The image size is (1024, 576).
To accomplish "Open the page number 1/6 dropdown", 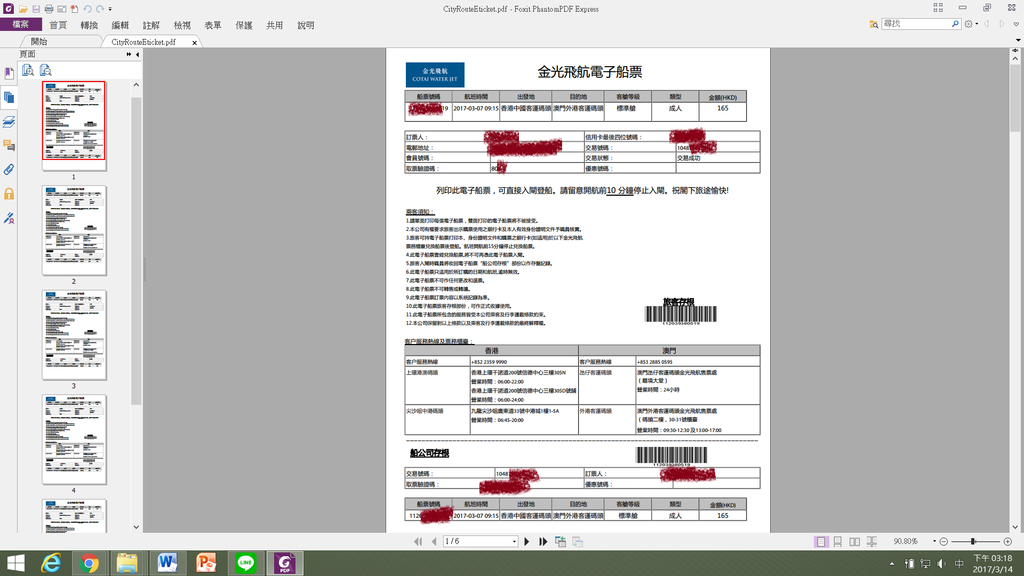I will [x=514, y=541].
